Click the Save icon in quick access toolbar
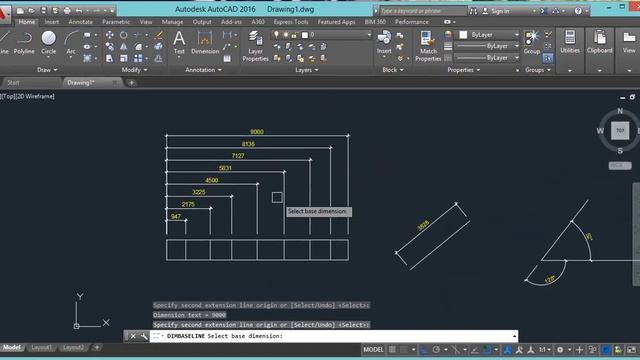This screenshot has height=360, width=640. point(44,11)
